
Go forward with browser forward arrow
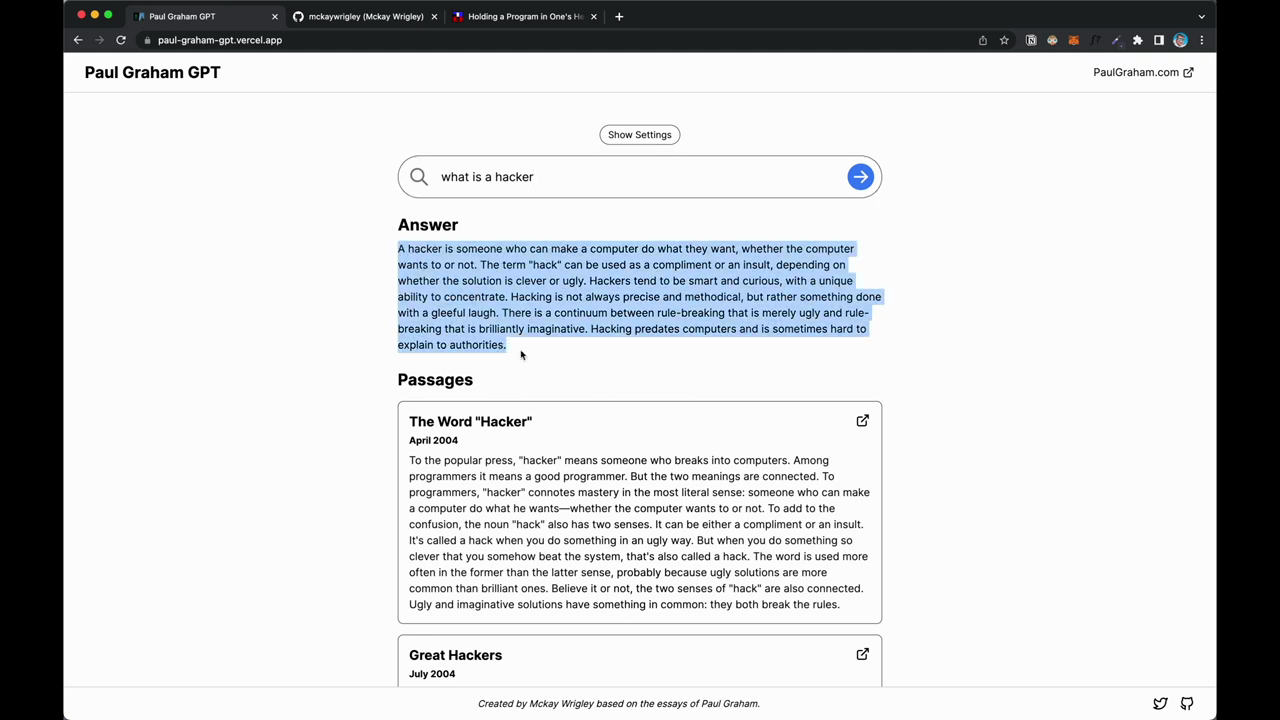[x=99, y=40]
